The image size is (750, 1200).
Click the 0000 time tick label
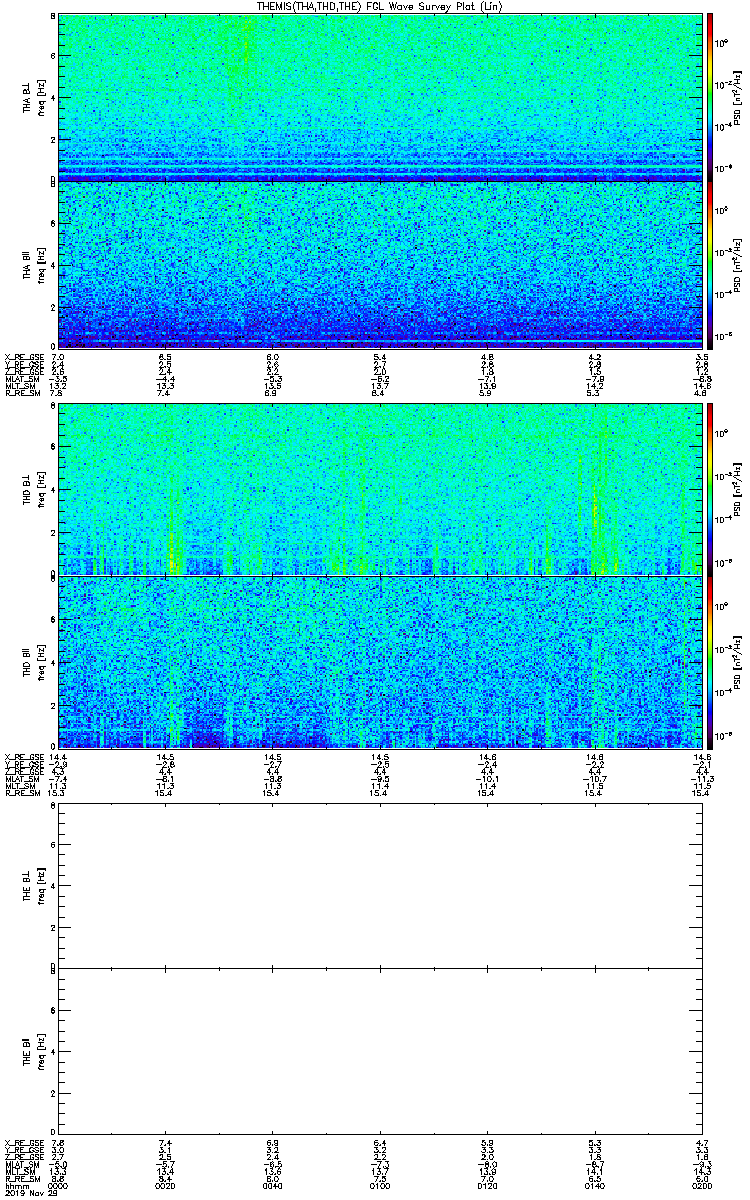tap(59, 1185)
